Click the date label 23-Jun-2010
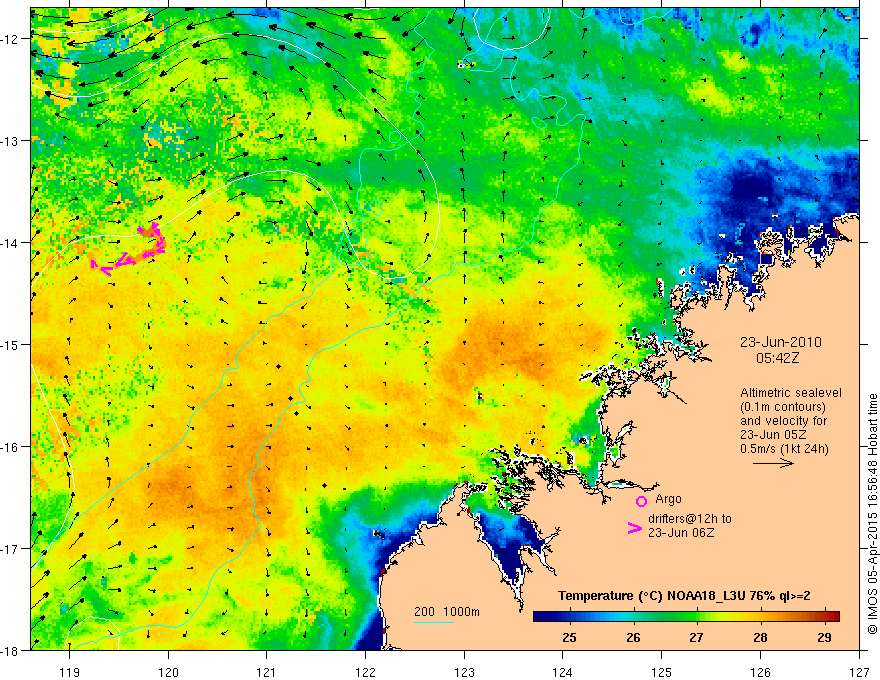Viewport: 880px width, 680px height. 780,342
